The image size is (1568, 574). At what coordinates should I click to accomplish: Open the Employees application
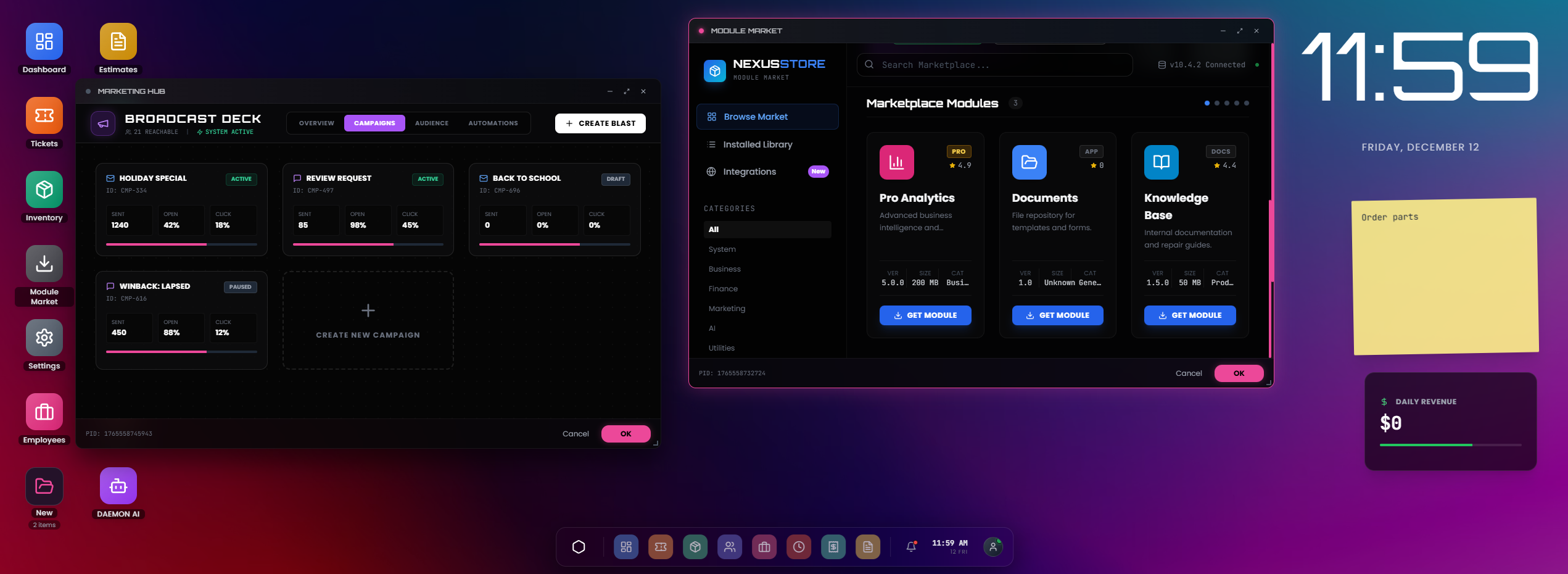[x=44, y=412]
